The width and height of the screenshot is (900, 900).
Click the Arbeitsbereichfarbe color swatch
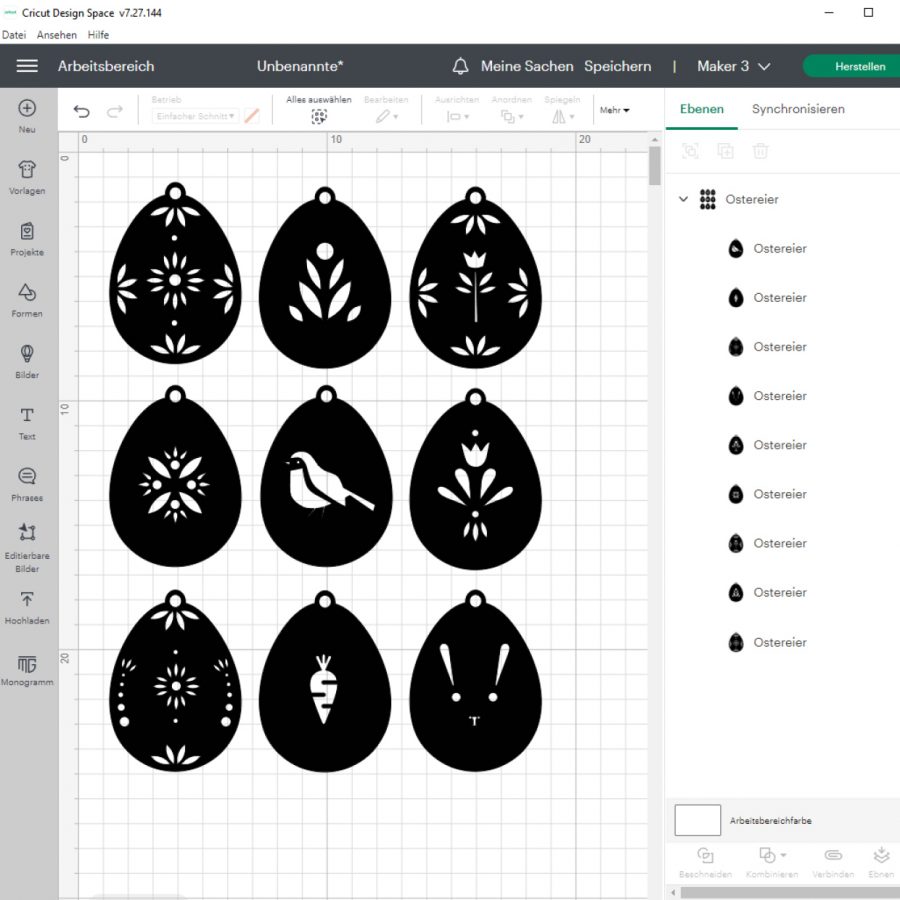(697, 820)
